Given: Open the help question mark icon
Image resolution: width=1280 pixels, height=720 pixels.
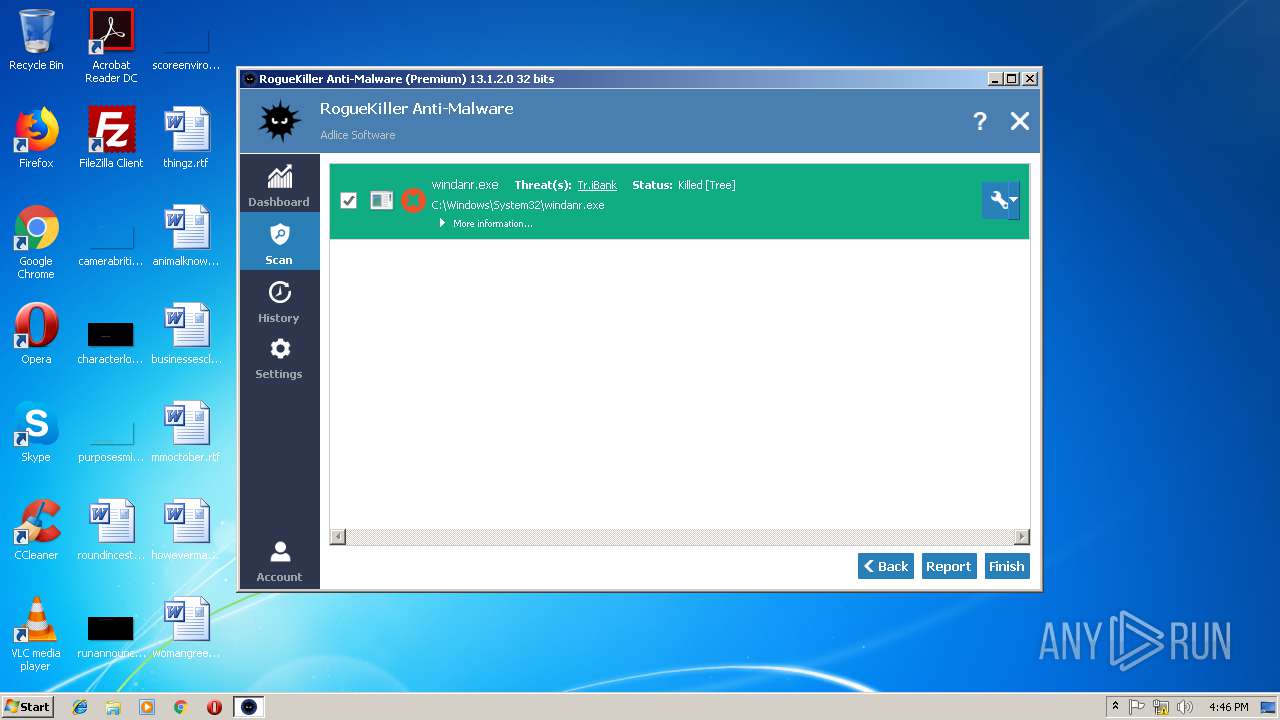Looking at the screenshot, I should [980, 121].
